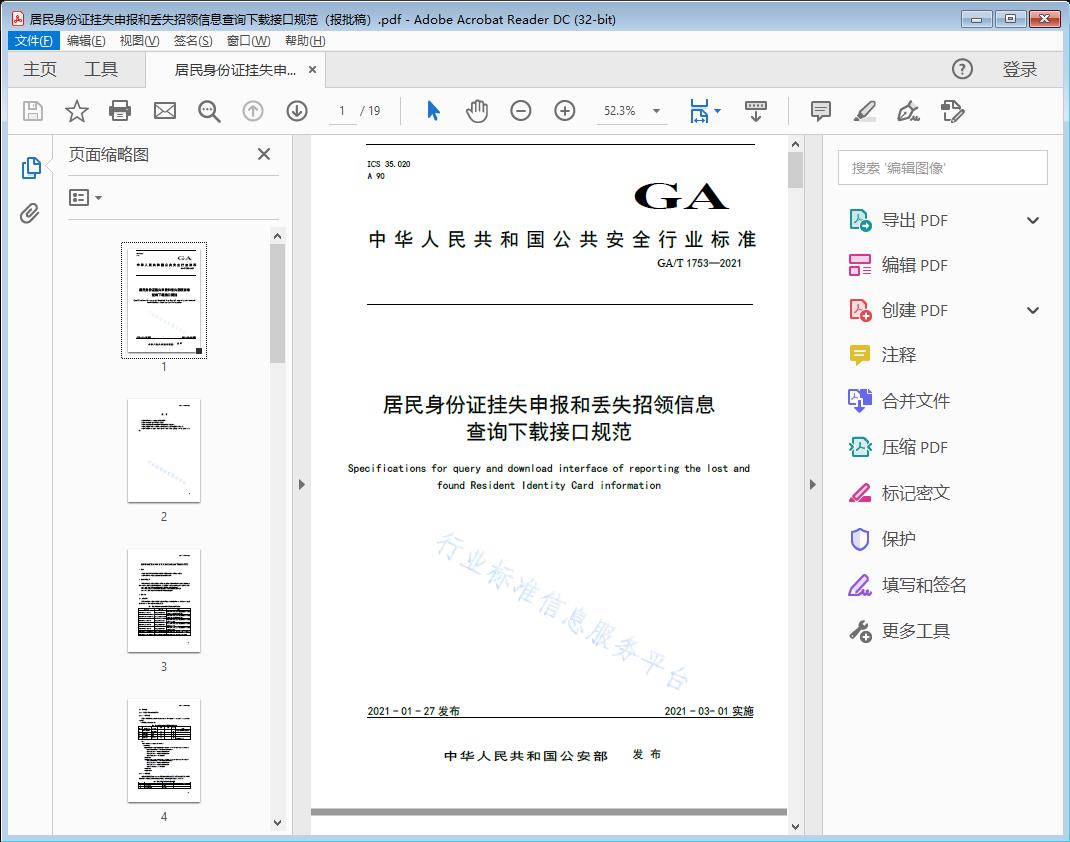The width and height of the screenshot is (1070, 842).
Task: Open the attachments paperclip panel
Action: pos(30,213)
